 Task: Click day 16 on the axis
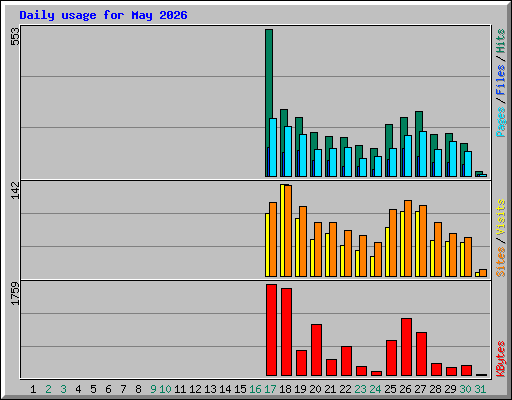point(255,389)
